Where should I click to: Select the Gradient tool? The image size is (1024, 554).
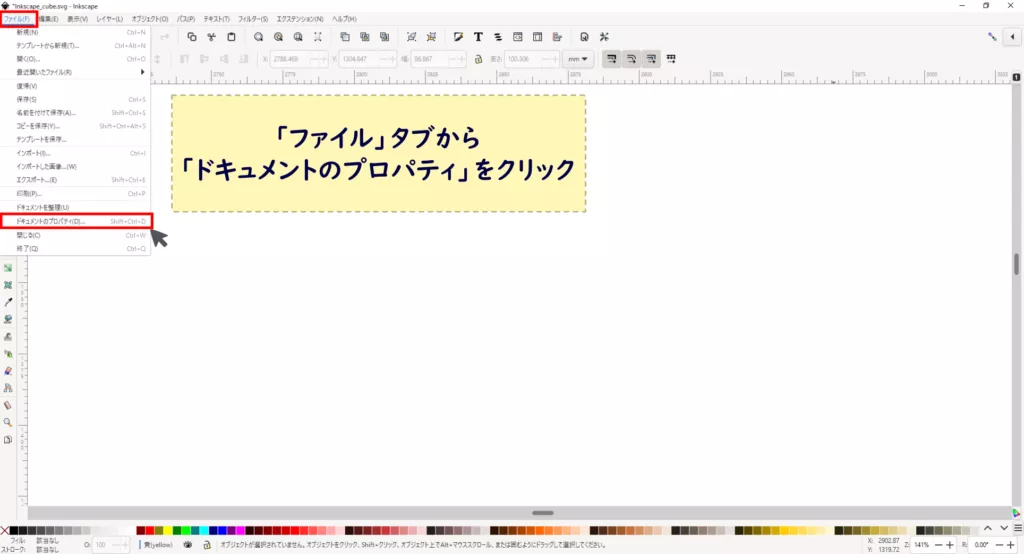[x=8, y=268]
